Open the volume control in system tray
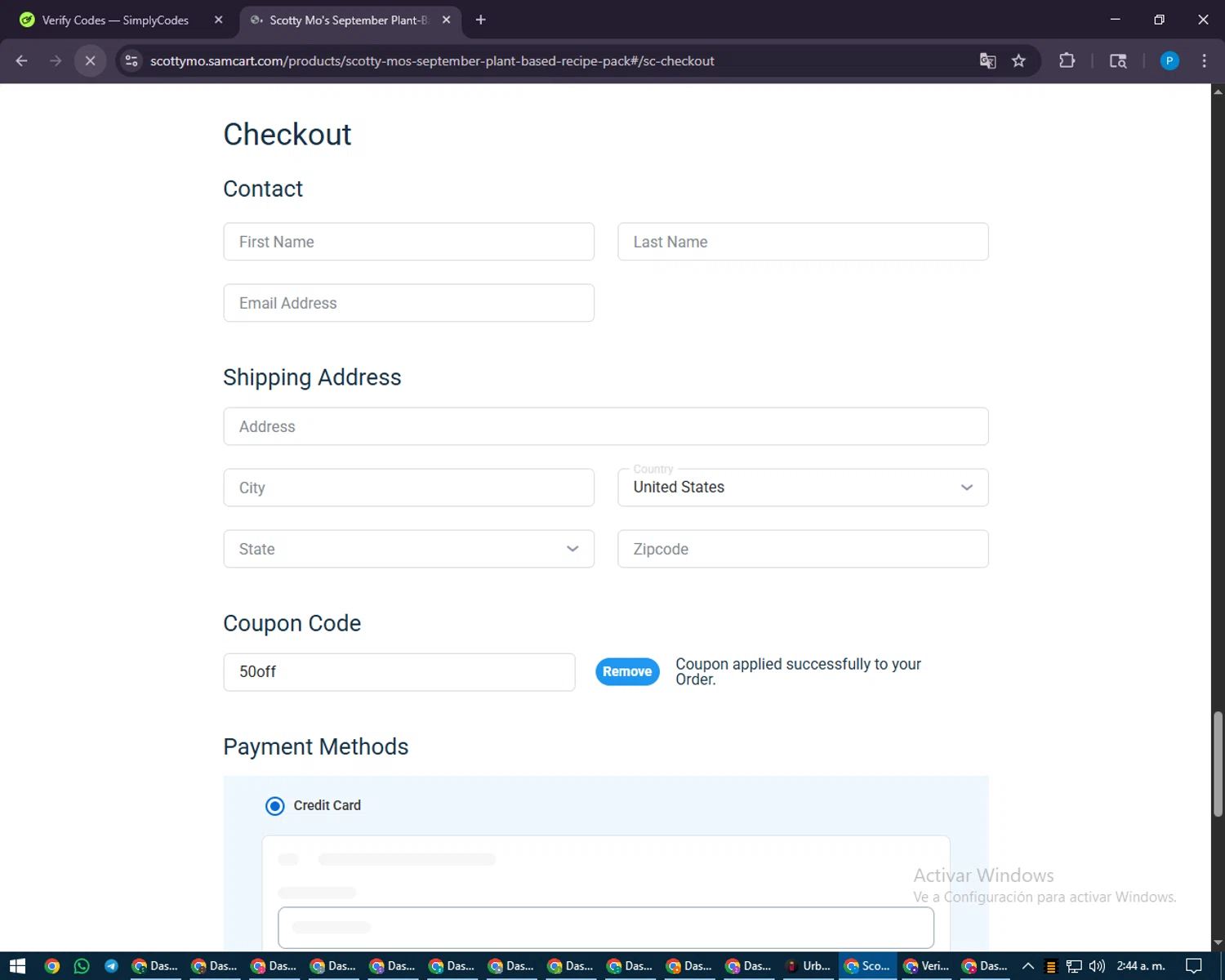 (x=1097, y=966)
